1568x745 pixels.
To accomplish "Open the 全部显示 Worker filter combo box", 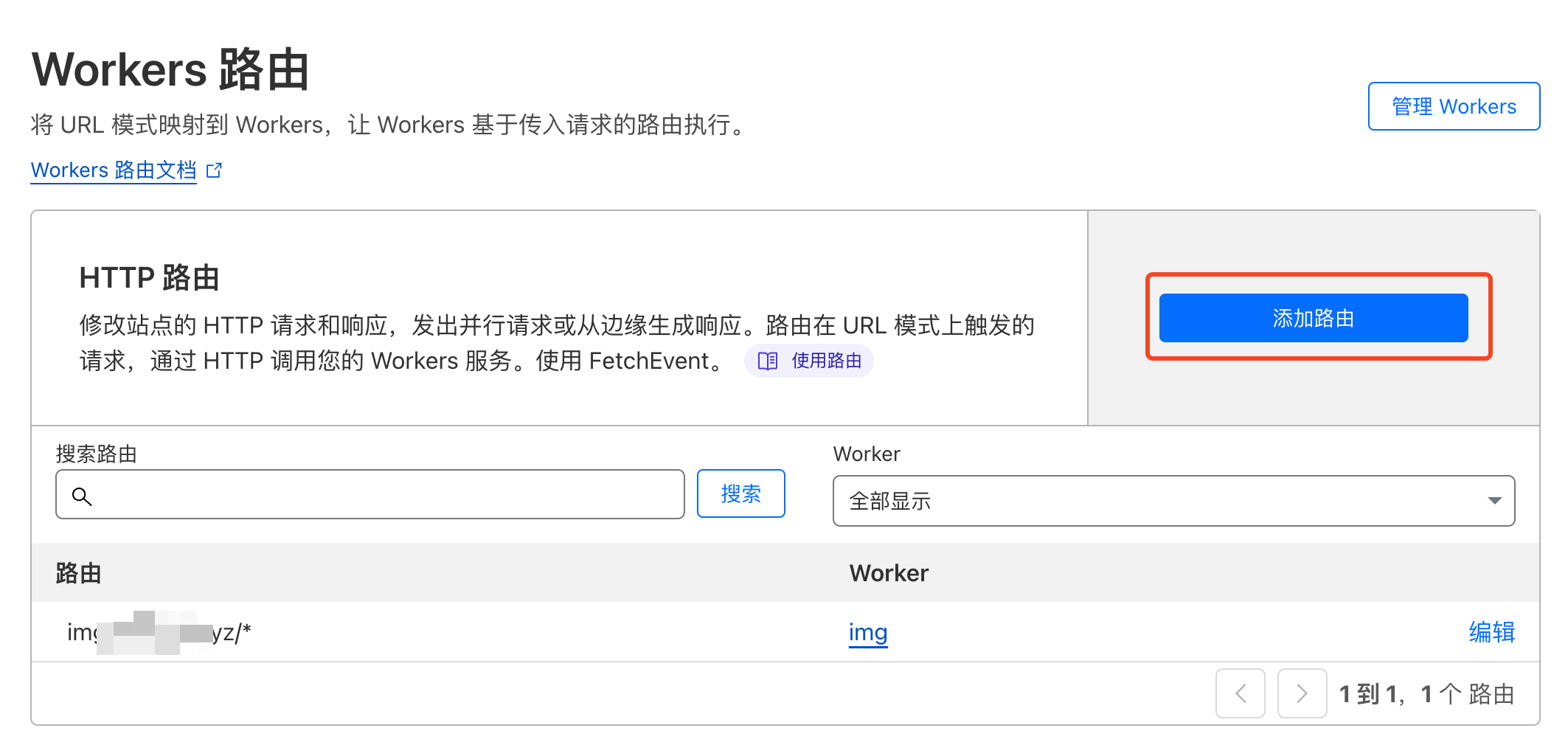I will point(1173,501).
